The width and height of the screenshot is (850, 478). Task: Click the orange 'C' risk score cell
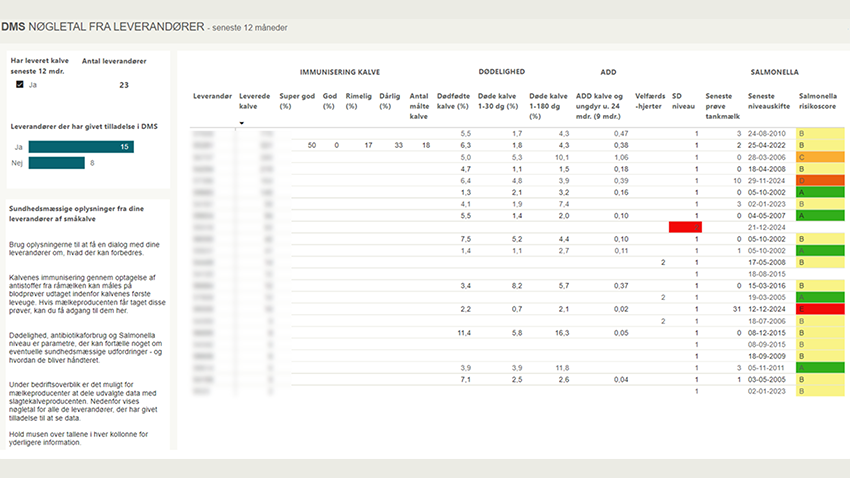click(x=820, y=157)
